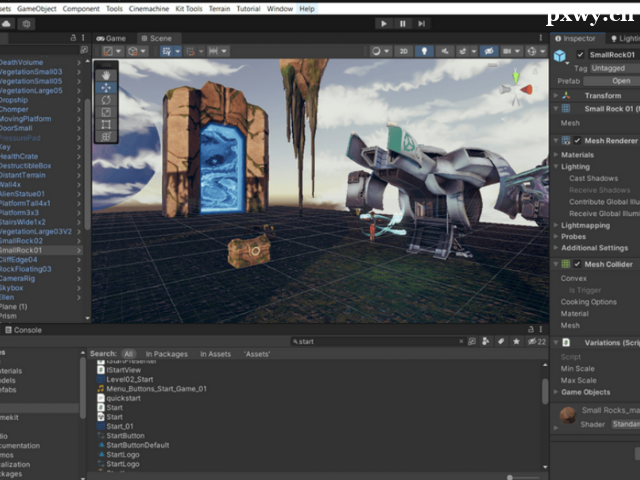Toggle SmallRock01 active checkbox in Inspector
Screen dimensions: 640x480
point(581,54)
